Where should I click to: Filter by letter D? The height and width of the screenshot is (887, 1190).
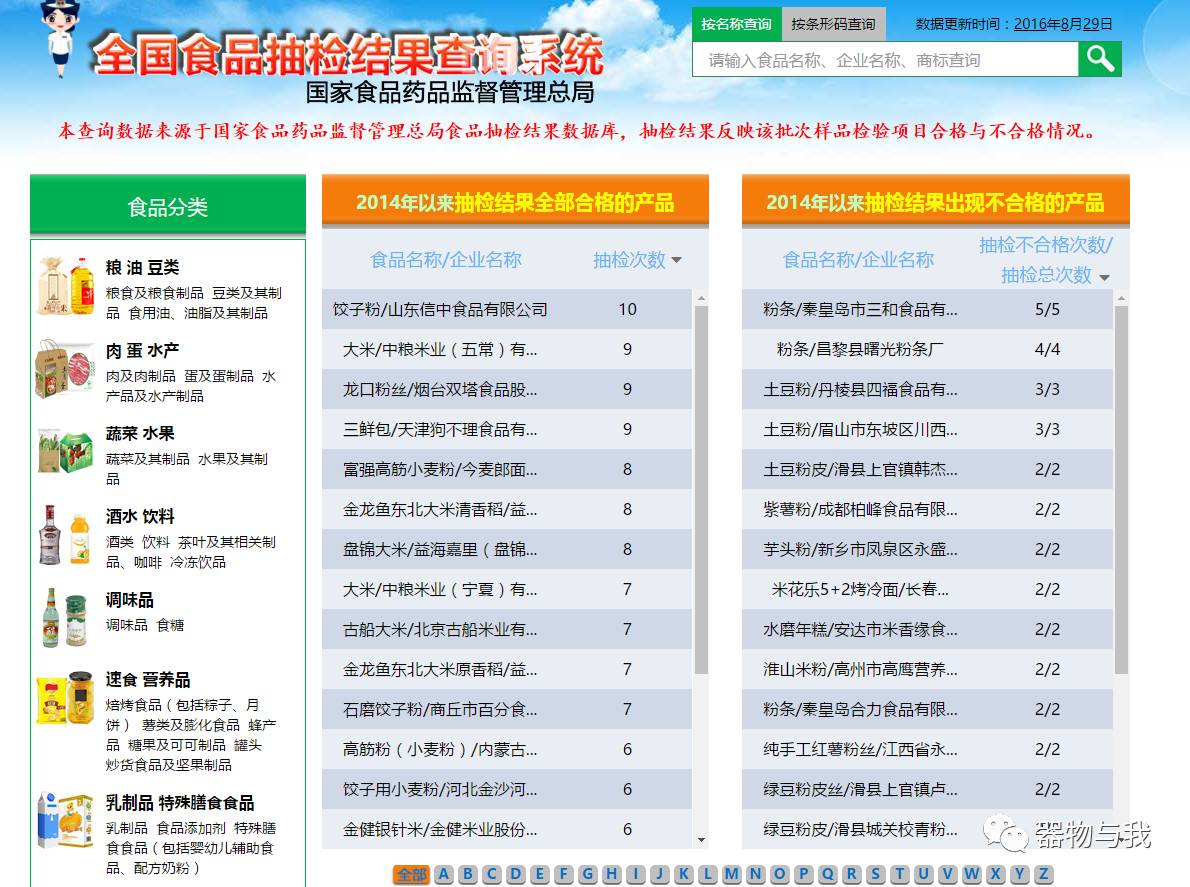click(516, 874)
